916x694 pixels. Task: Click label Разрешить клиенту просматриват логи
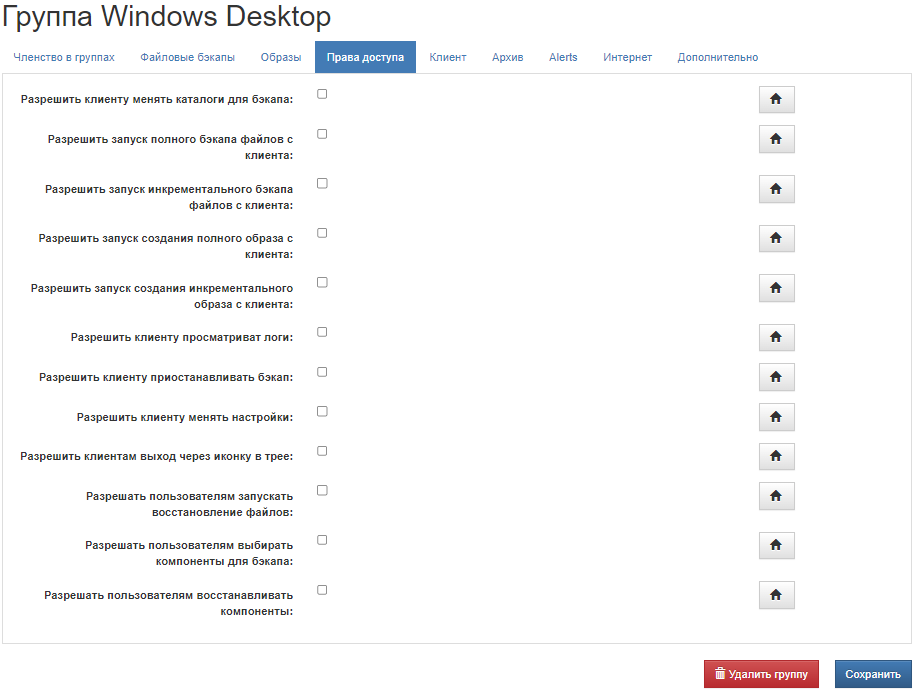click(182, 337)
